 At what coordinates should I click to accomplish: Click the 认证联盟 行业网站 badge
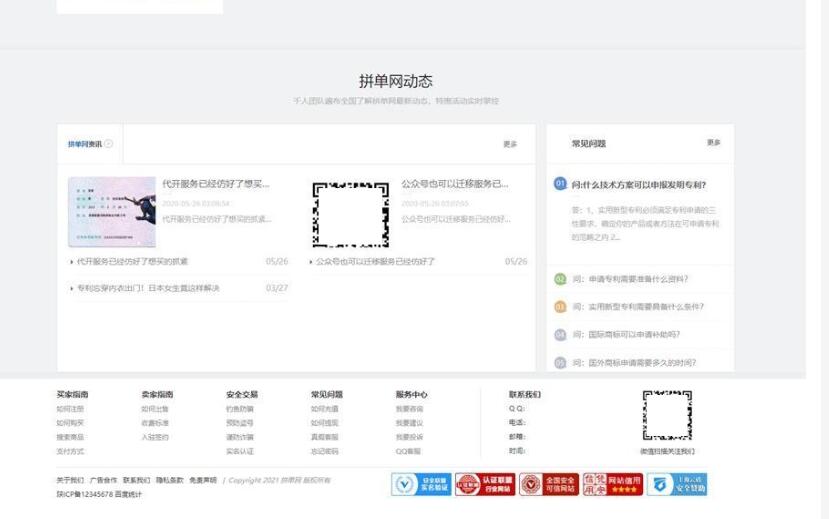coord(485,485)
